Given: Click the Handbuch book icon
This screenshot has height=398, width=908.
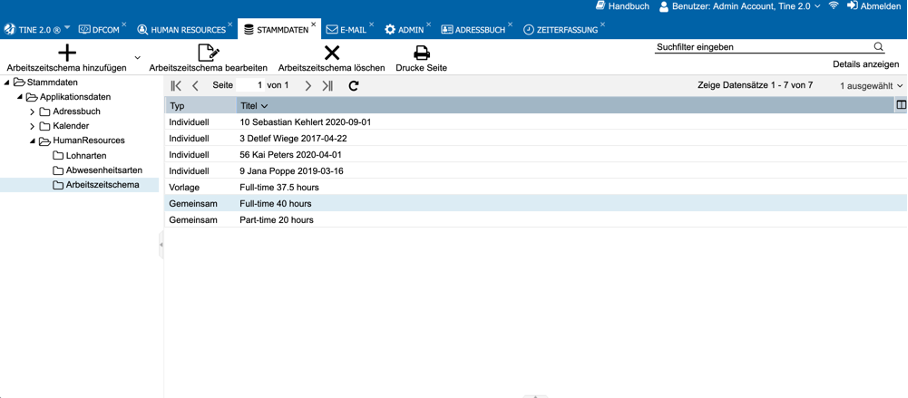Looking at the screenshot, I should coord(601,6).
